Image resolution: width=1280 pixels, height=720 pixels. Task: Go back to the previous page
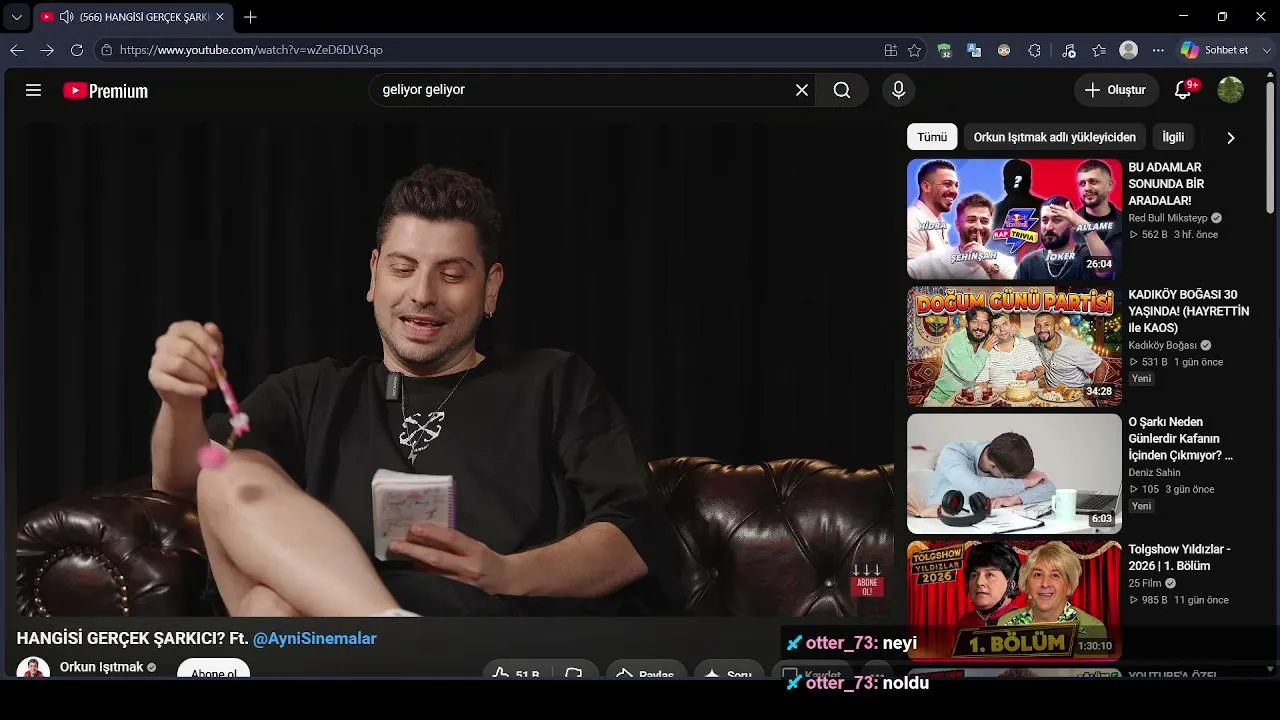[17, 50]
